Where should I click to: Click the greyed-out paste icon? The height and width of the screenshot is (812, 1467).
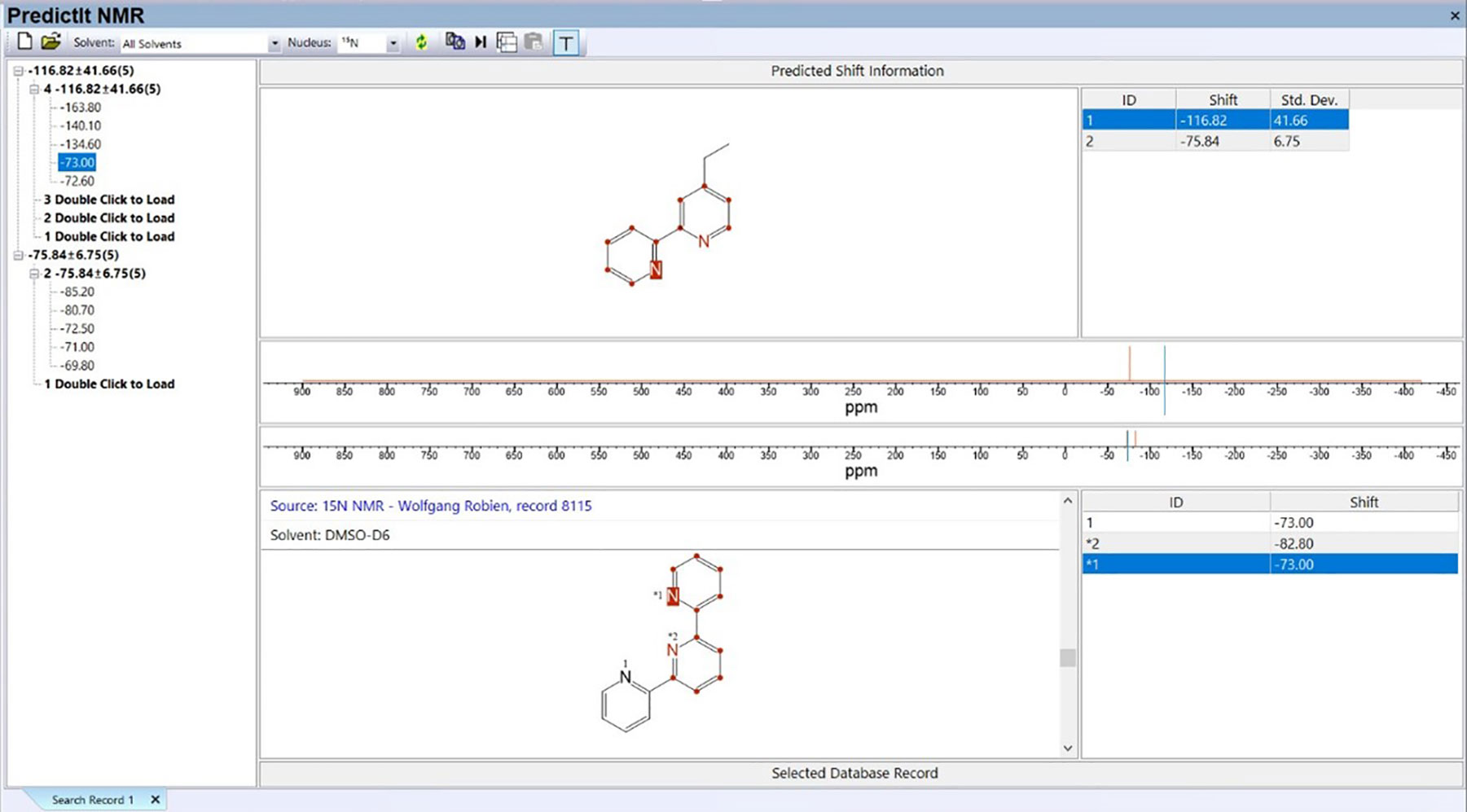coord(534,42)
